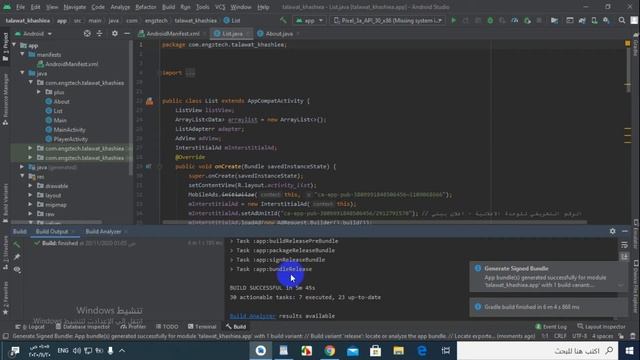The height and width of the screenshot is (360, 640).
Task: Click the Build Analyzer results link
Action: (252, 316)
